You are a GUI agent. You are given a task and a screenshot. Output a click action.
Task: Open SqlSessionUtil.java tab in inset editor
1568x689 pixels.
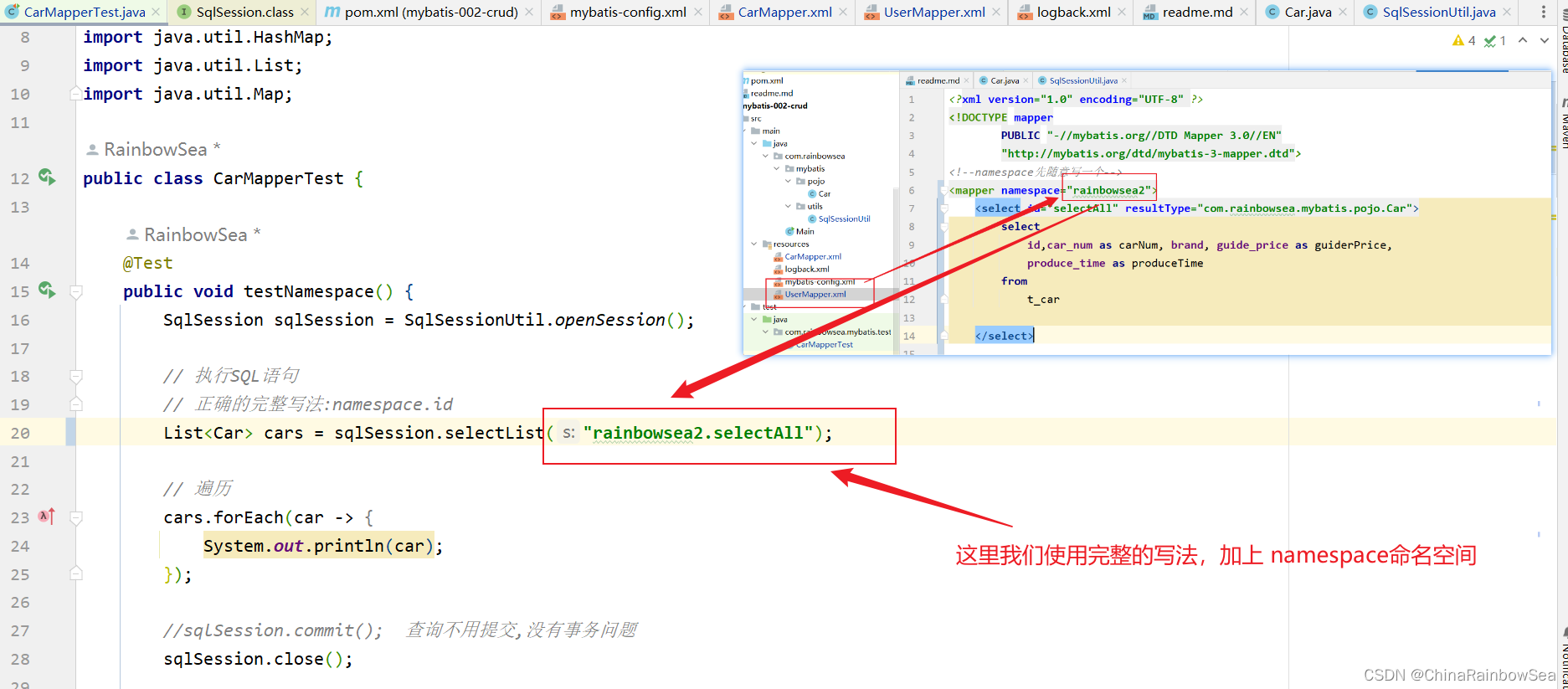[x=1082, y=80]
